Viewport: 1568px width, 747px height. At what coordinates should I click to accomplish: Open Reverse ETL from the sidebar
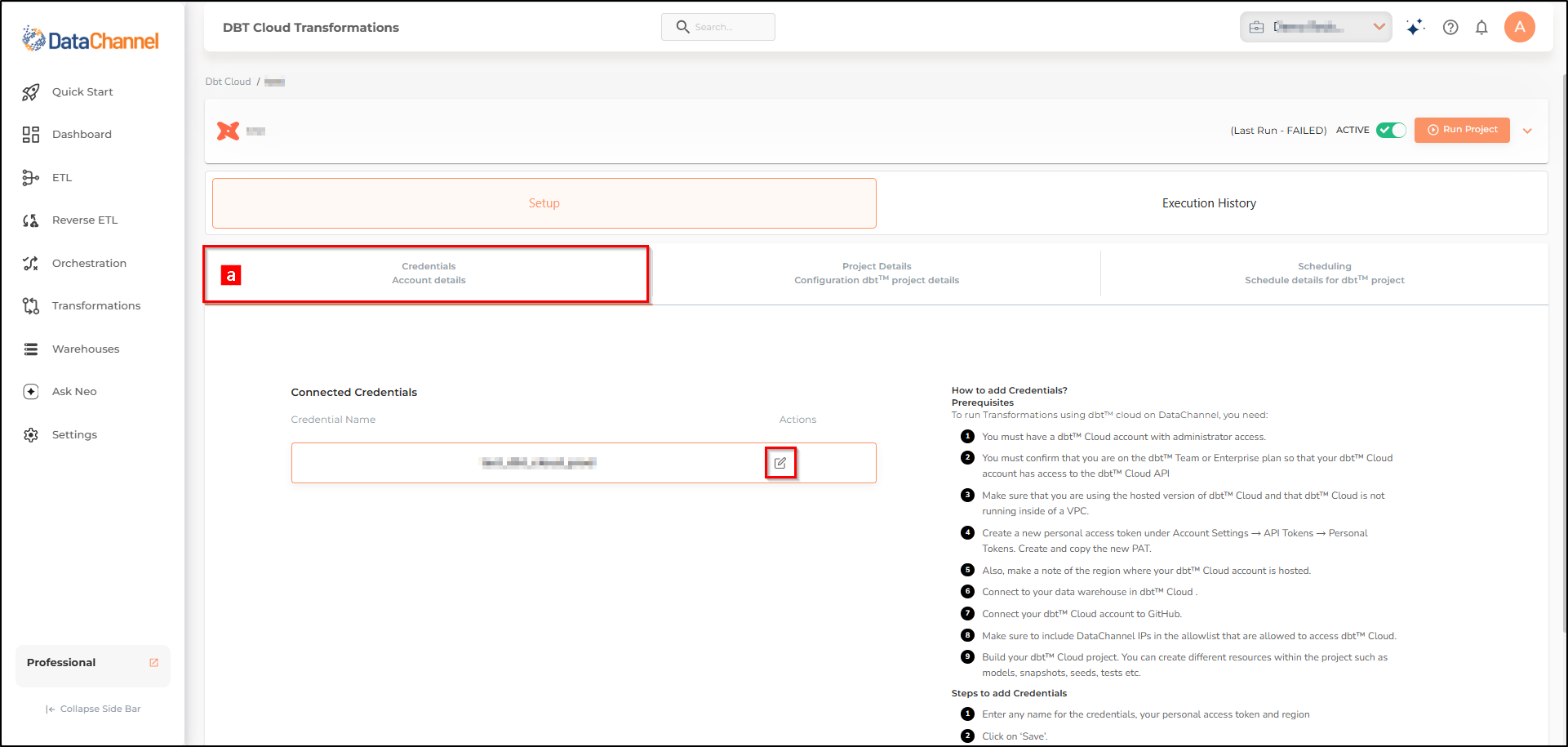[x=85, y=220]
